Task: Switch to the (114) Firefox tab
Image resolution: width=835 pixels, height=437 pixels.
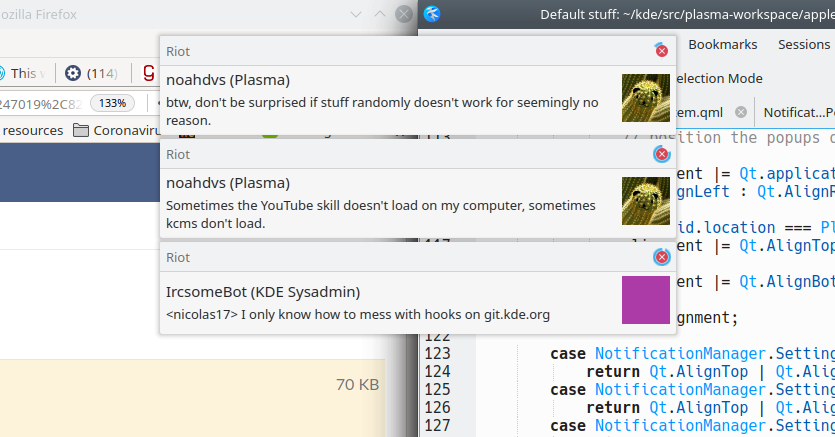Action: 92,73
